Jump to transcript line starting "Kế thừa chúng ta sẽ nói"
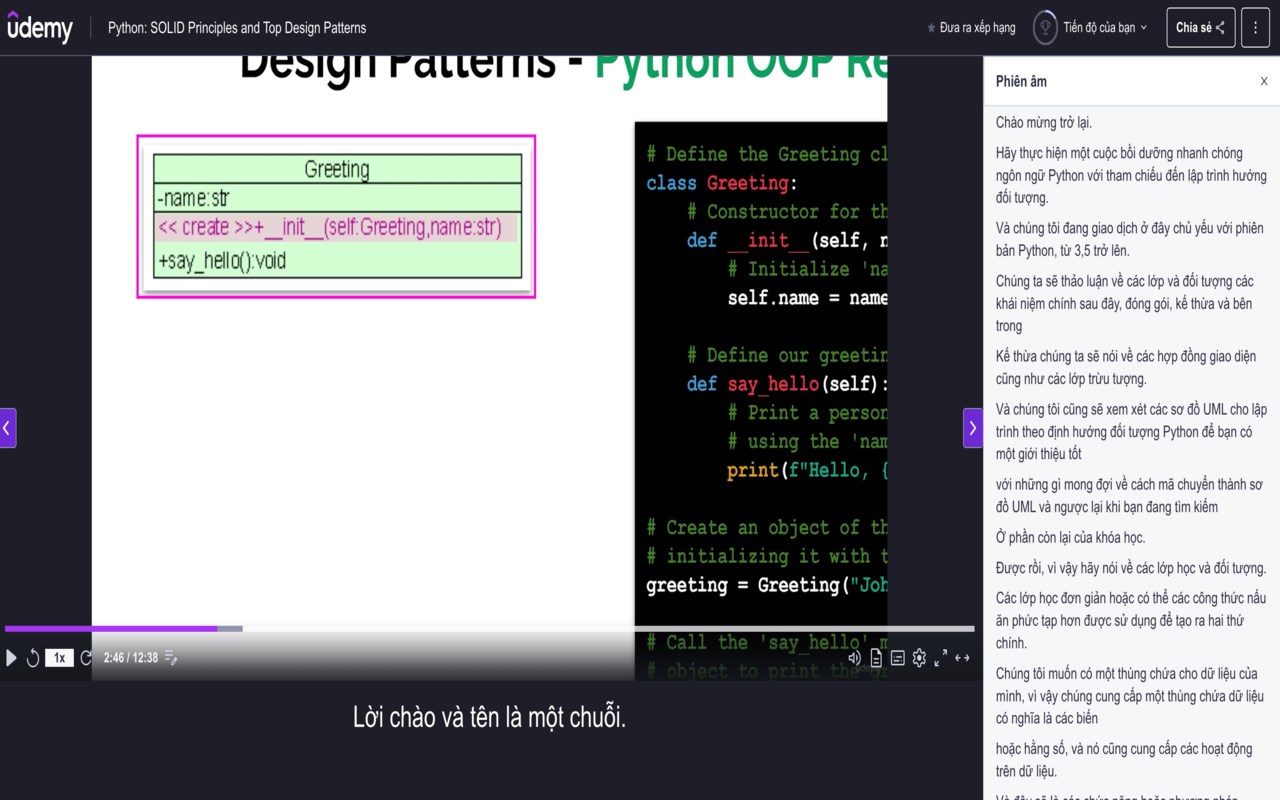This screenshot has width=1280, height=800. pos(1126,367)
